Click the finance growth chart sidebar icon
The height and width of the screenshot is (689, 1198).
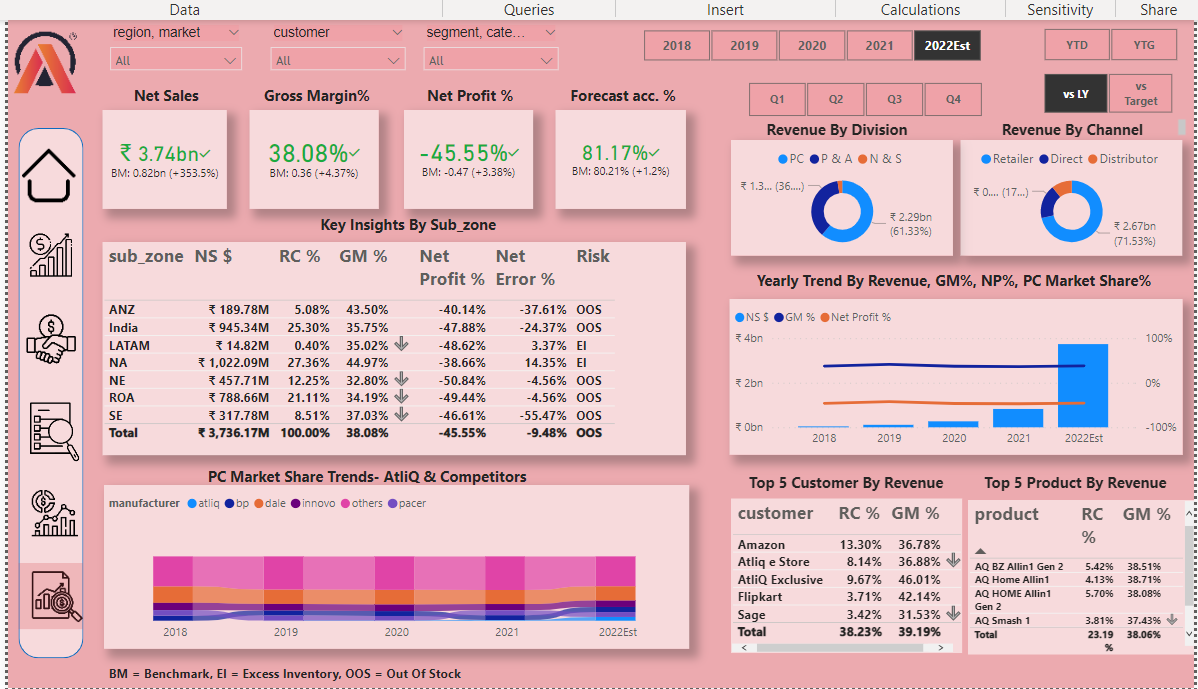[x=51, y=255]
